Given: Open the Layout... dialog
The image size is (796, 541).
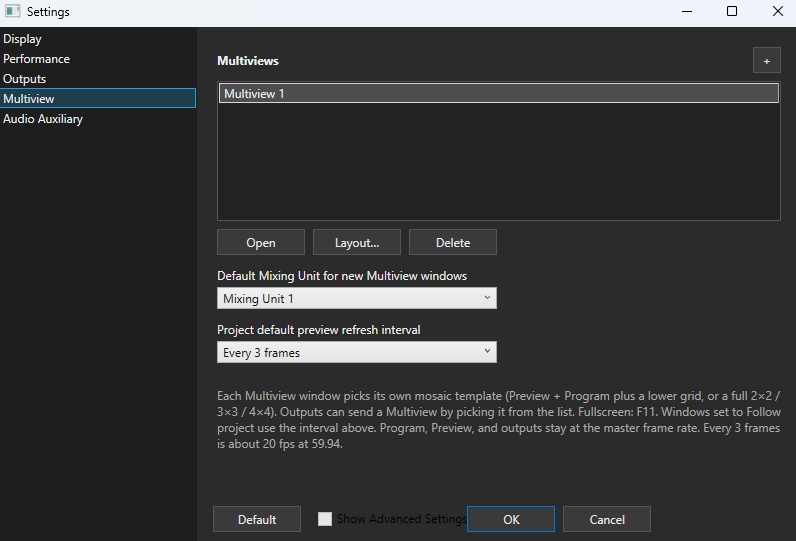Looking at the screenshot, I should 357,242.
